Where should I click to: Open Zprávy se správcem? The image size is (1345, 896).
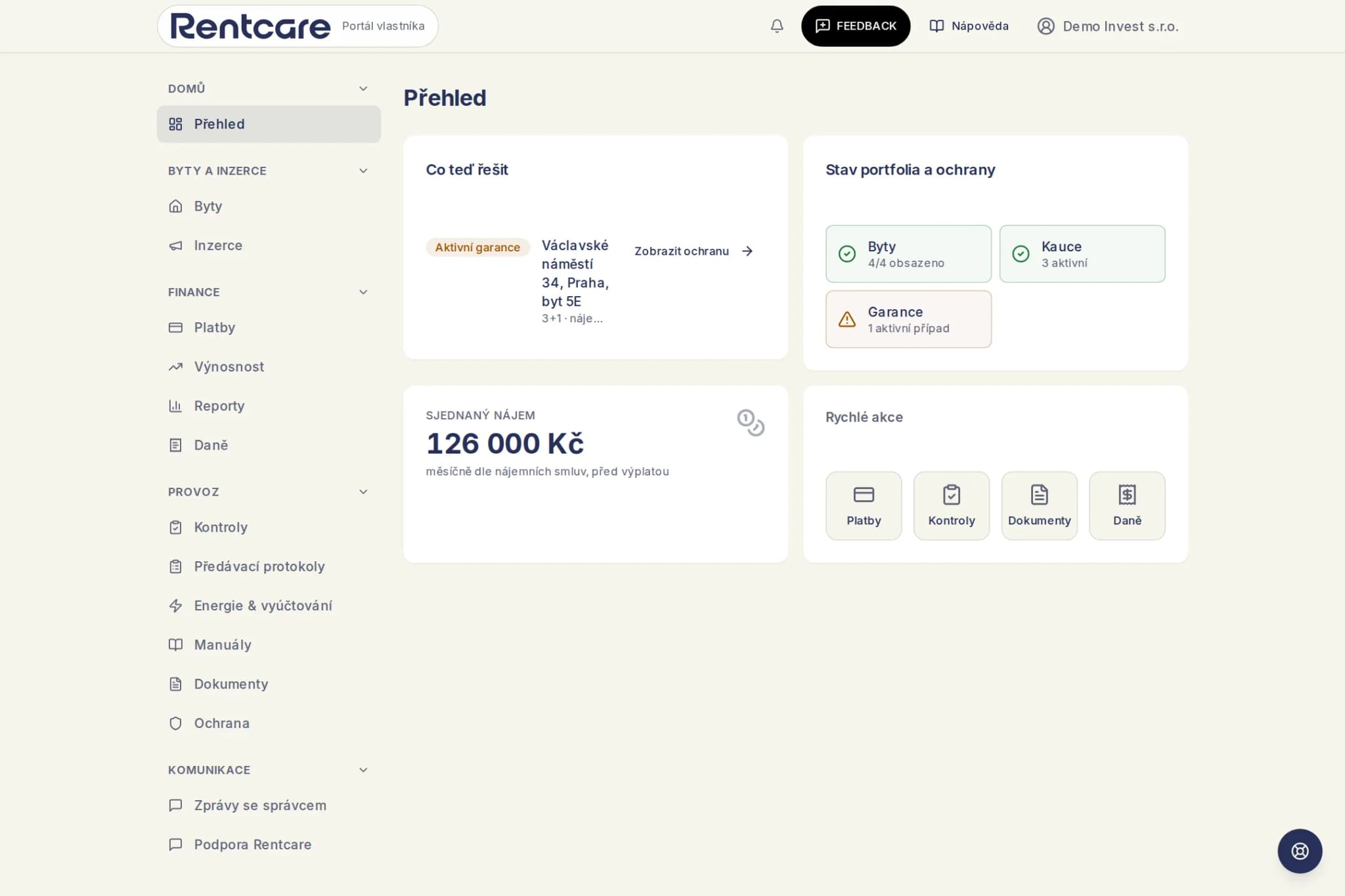click(269, 805)
